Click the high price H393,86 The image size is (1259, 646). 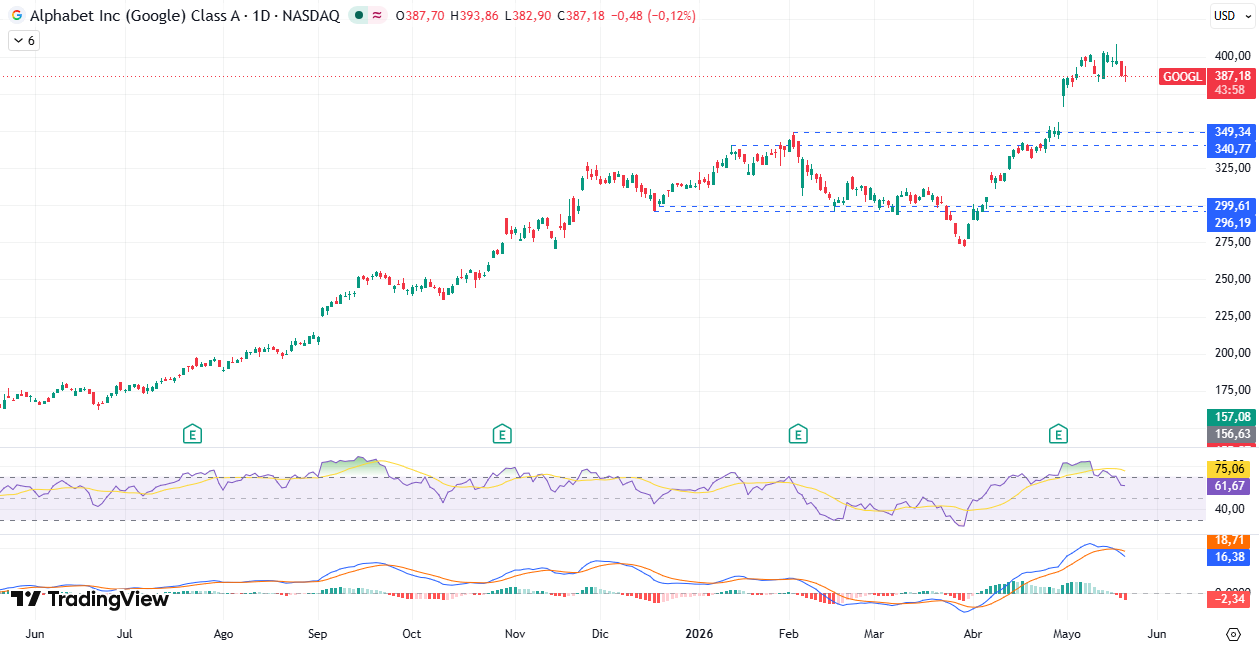coord(474,16)
